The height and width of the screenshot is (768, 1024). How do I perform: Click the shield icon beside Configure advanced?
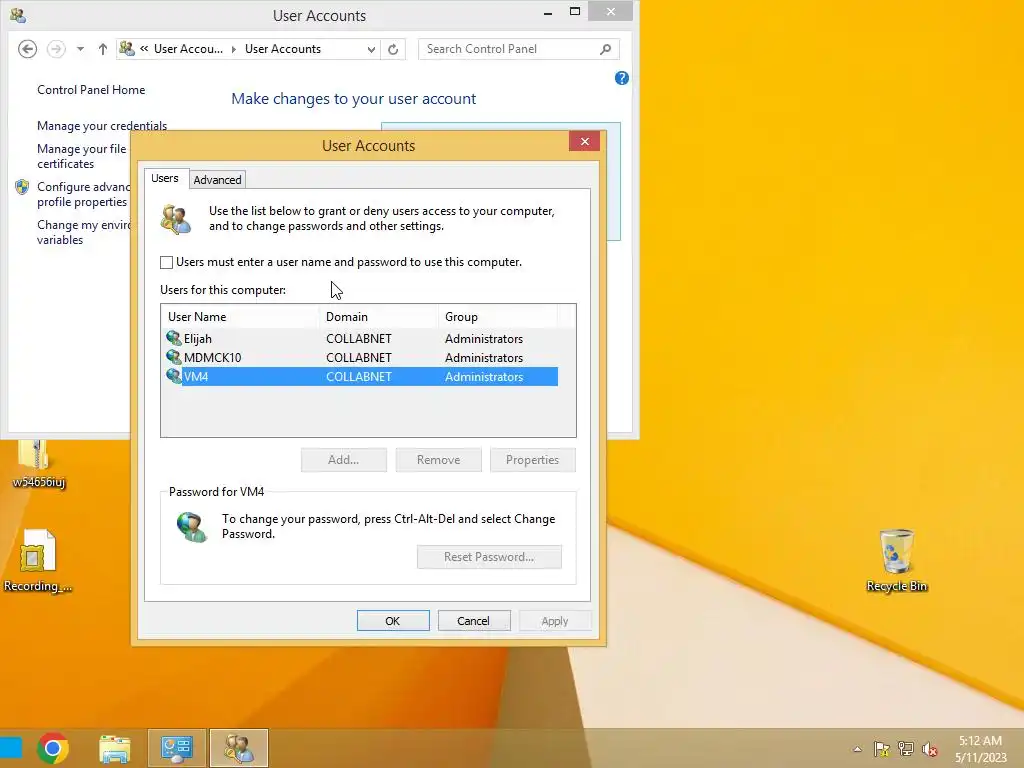(22, 187)
